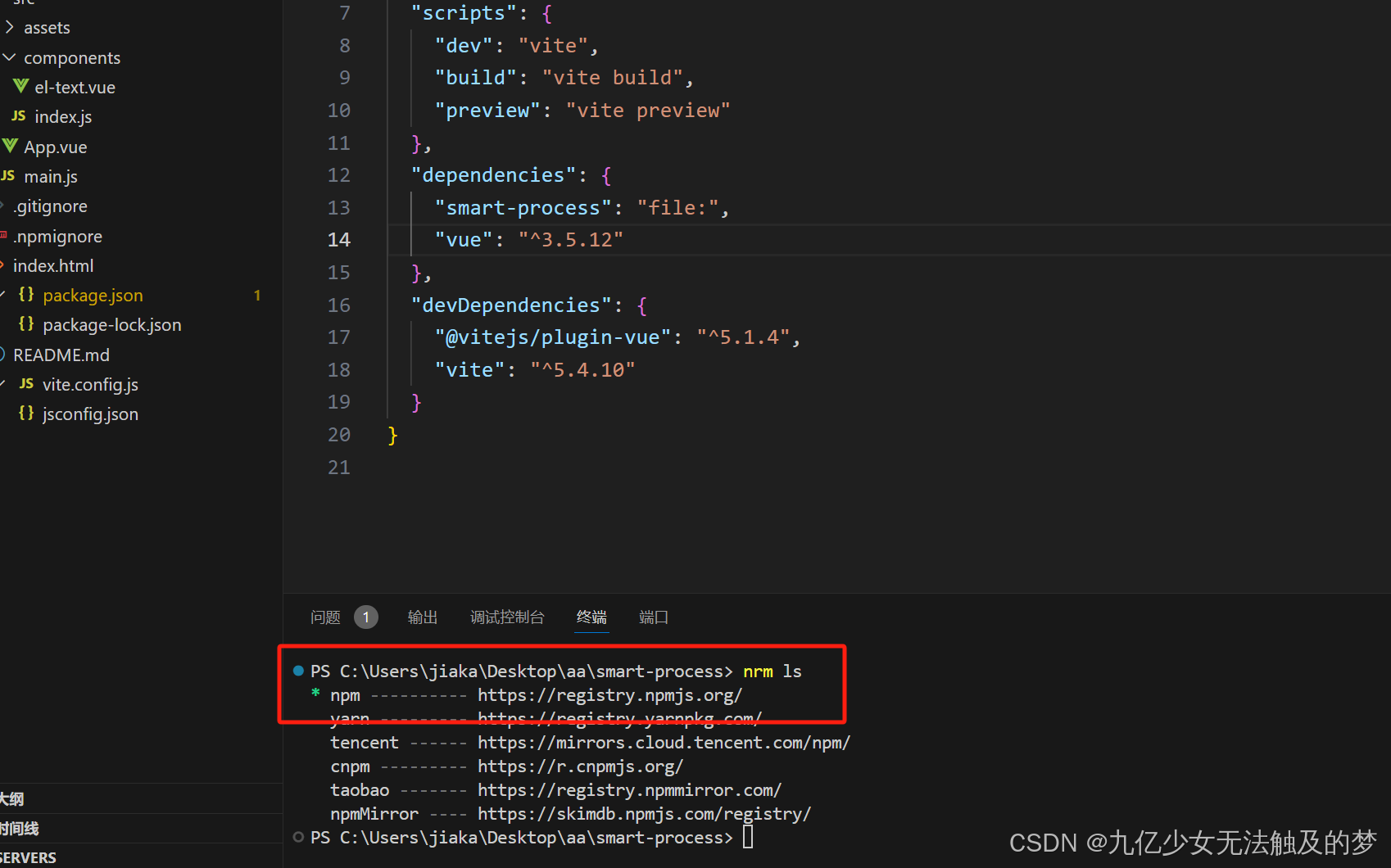Open the main.js file

coord(51,177)
